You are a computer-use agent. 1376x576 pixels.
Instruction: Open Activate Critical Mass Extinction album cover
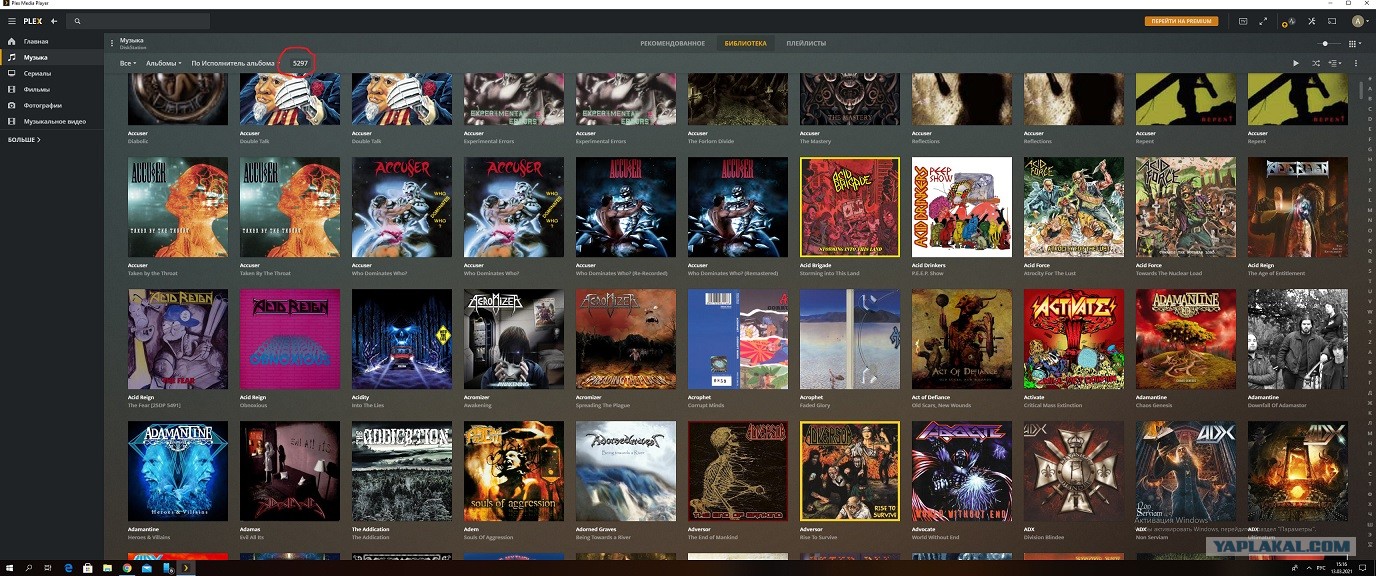coord(1073,339)
